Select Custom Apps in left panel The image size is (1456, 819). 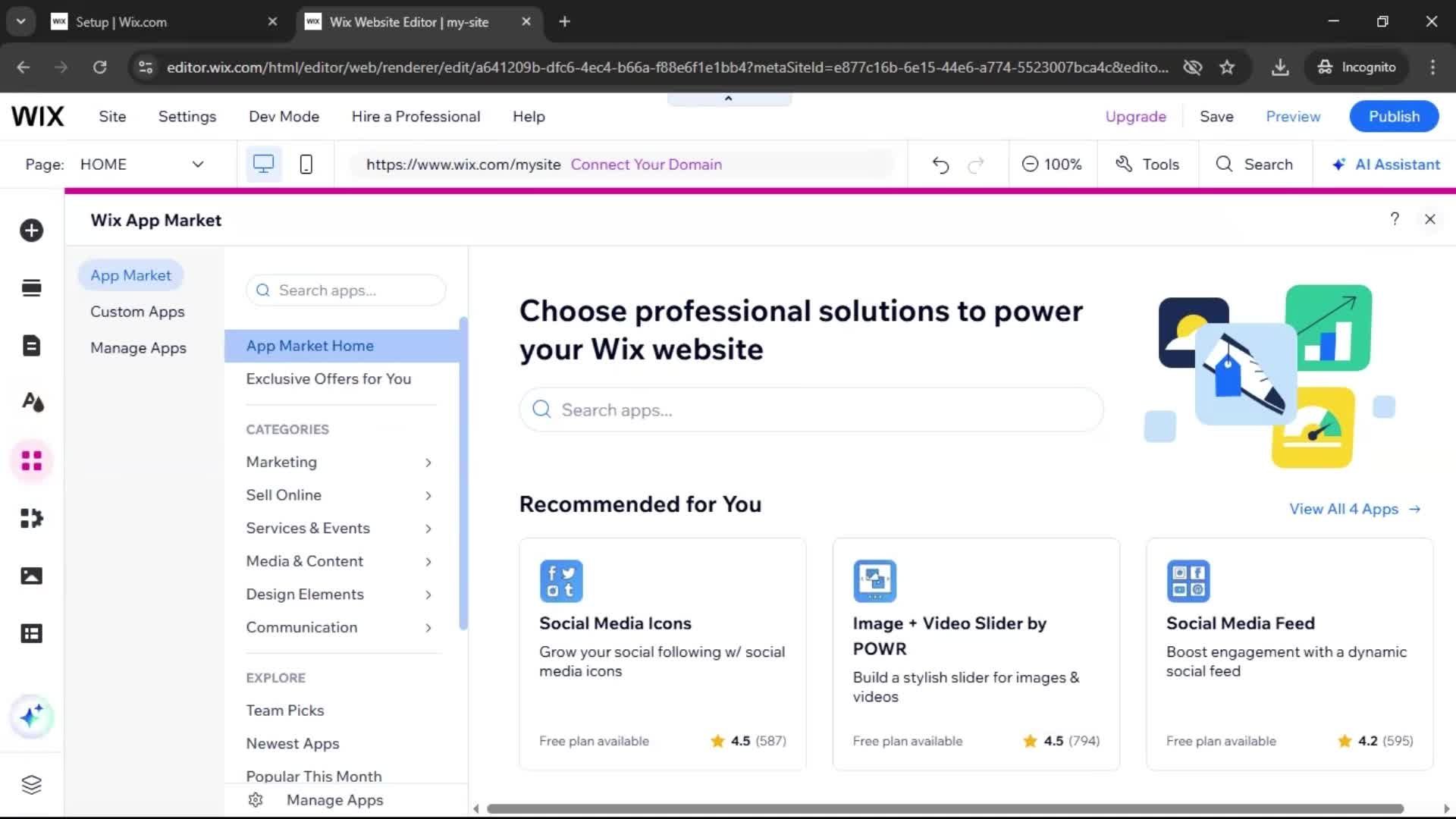tap(137, 312)
